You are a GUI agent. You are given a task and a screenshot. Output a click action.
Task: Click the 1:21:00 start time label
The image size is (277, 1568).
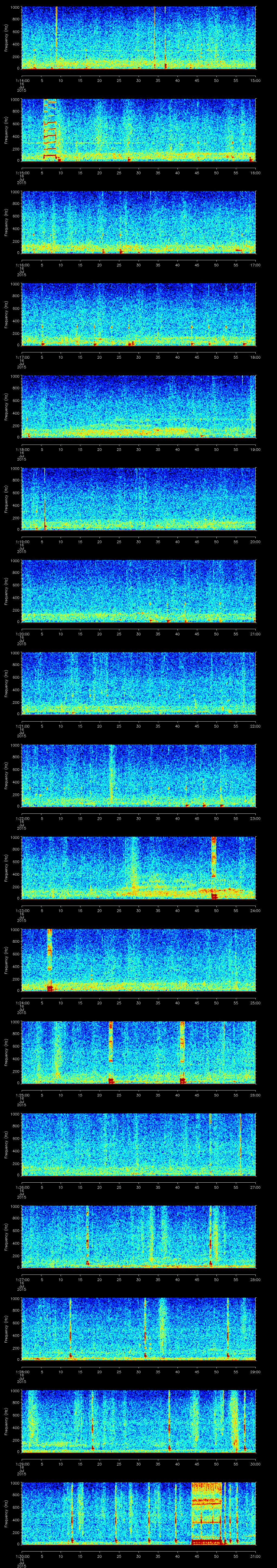tap(22, 726)
